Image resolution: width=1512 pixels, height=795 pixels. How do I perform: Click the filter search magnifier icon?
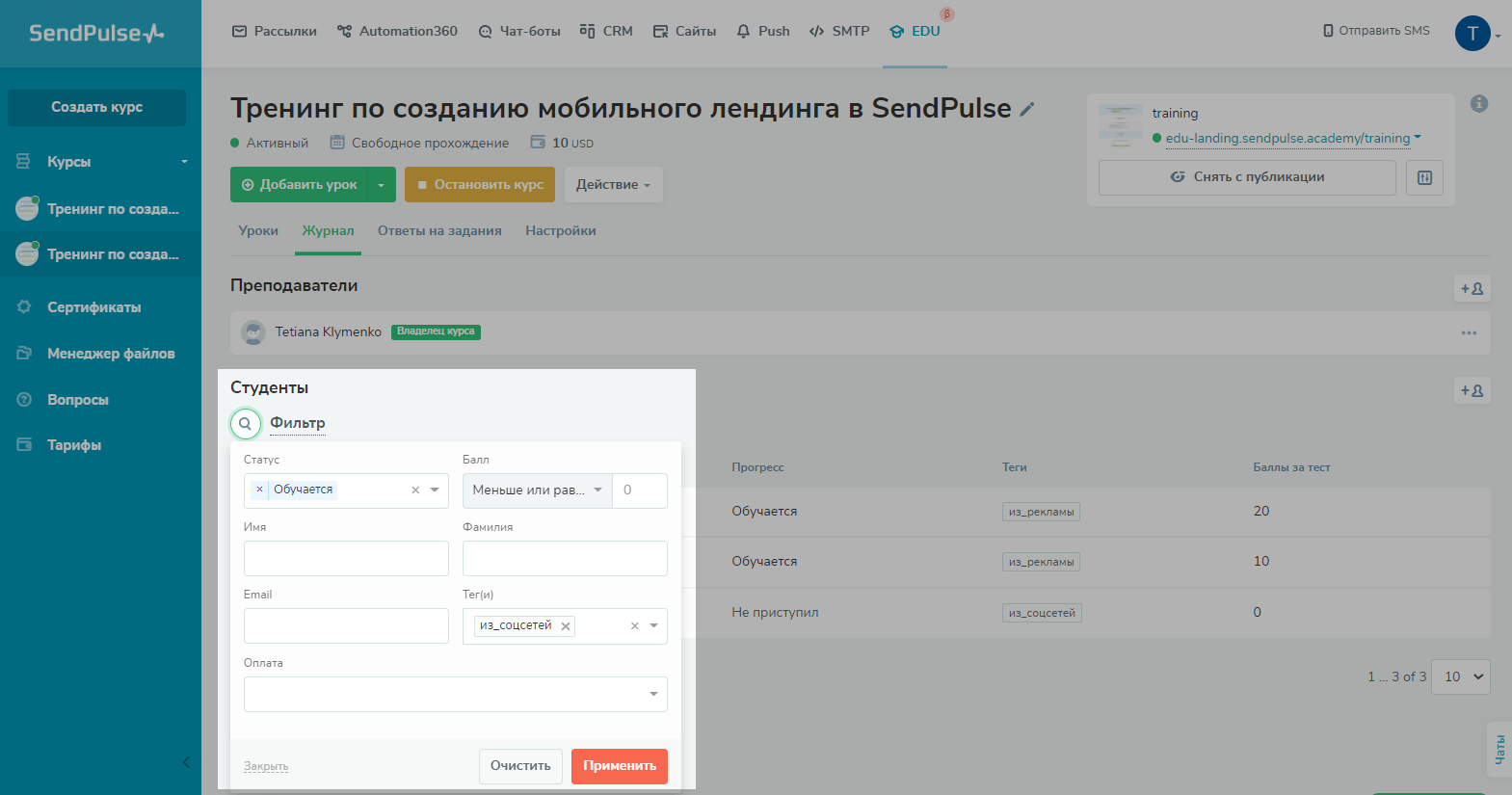(246, 423)
